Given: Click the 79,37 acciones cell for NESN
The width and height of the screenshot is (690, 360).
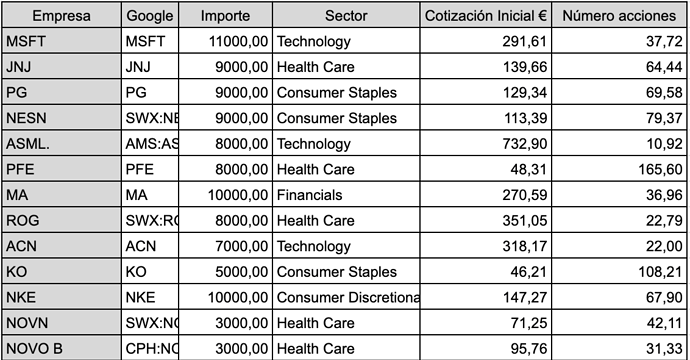Looking at the screenshot, I should [x=619, y=118].
